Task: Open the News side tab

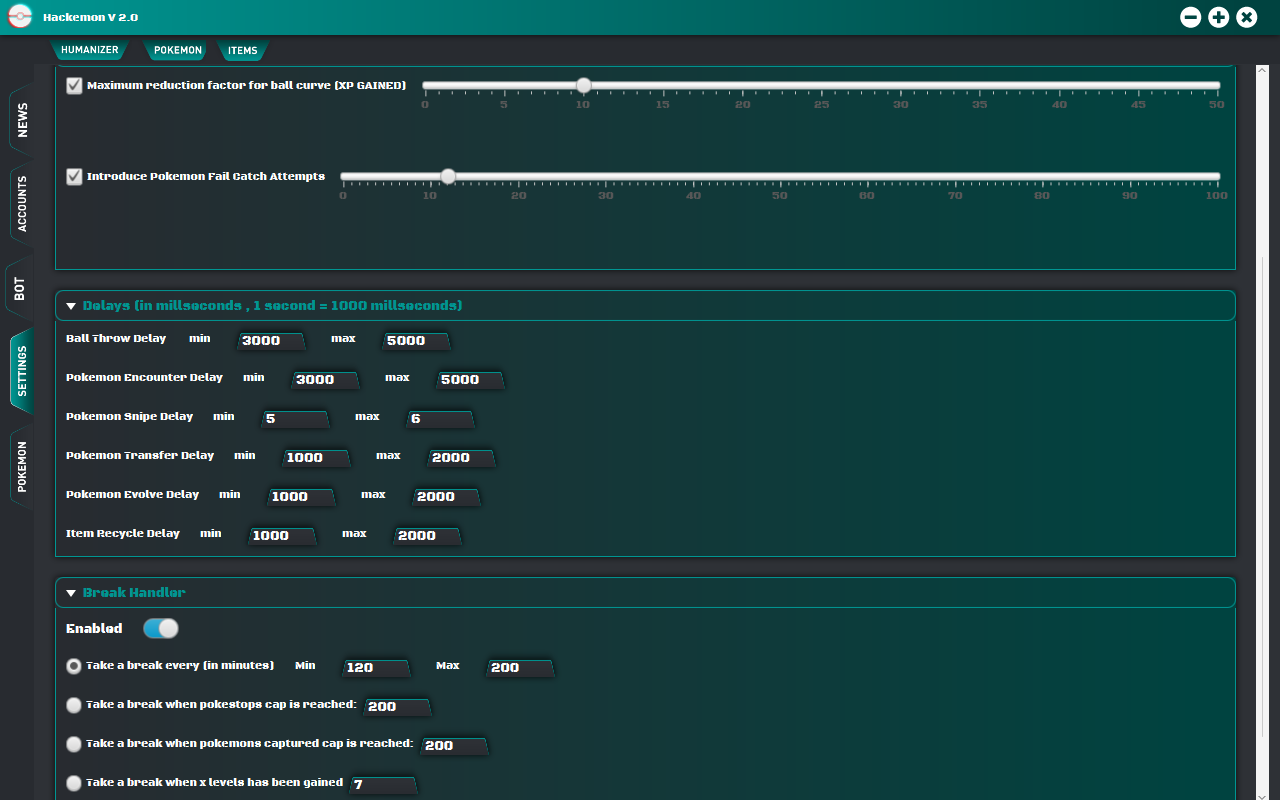Action: tap(22, 120)
